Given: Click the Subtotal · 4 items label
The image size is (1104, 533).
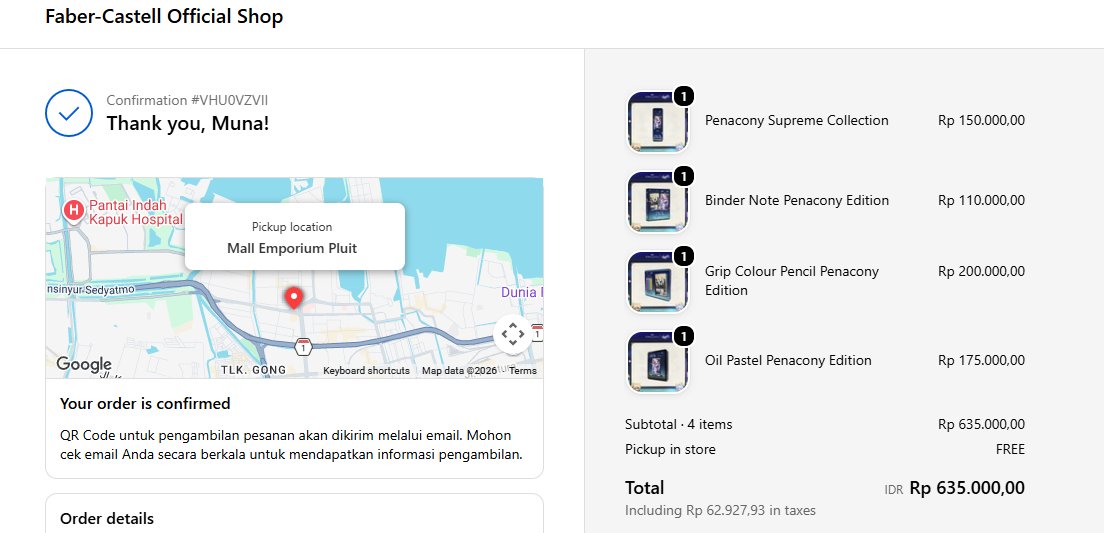Looking at the screenshot, I should click(679, 425).
